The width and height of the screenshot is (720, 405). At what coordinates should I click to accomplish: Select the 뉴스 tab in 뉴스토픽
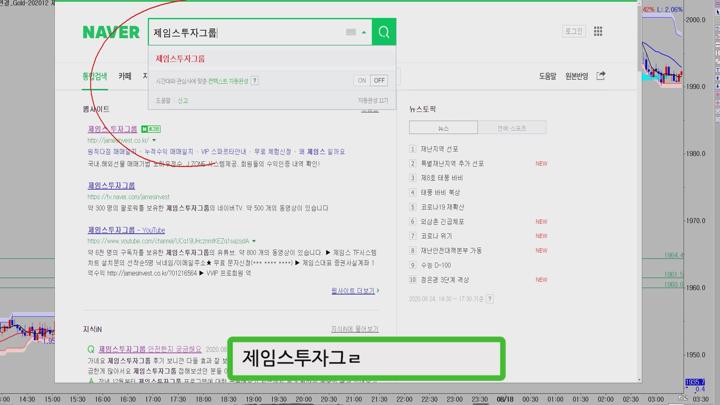click(443, 128)
